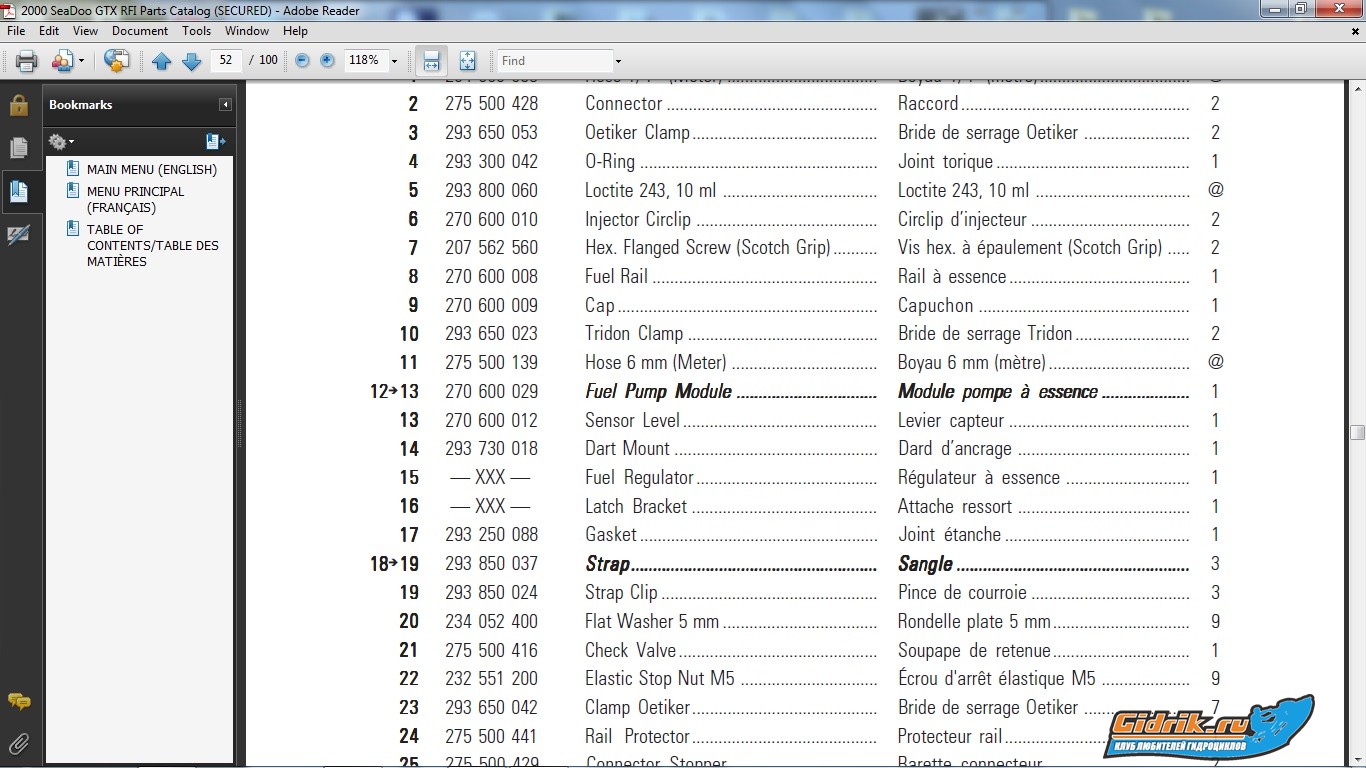Screen dimensions: 1366x768
Task: Open the Document menu
Action: tap(139, 31)
